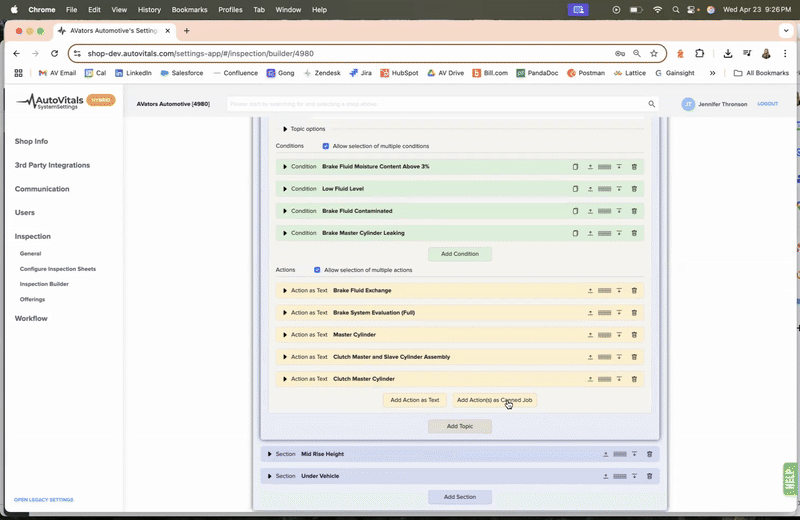Open Workflow settings
Viewport: 800px width, 520px height.
click(31, 318)
